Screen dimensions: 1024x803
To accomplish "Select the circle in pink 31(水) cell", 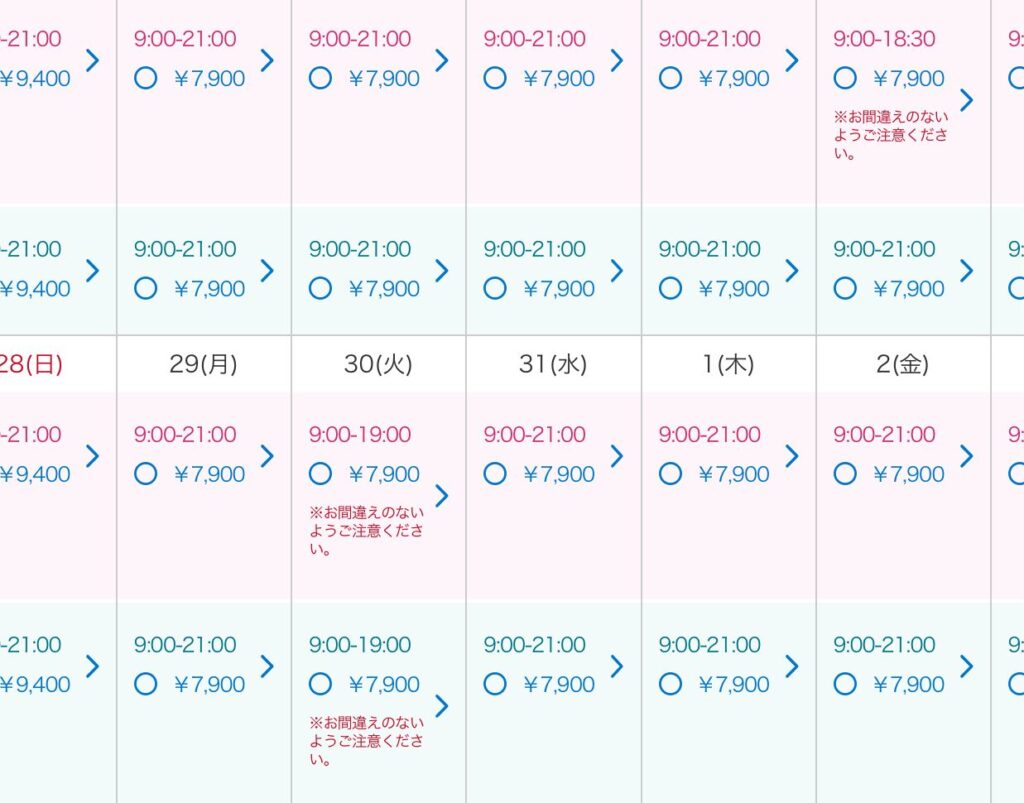I will click(495, 474).
